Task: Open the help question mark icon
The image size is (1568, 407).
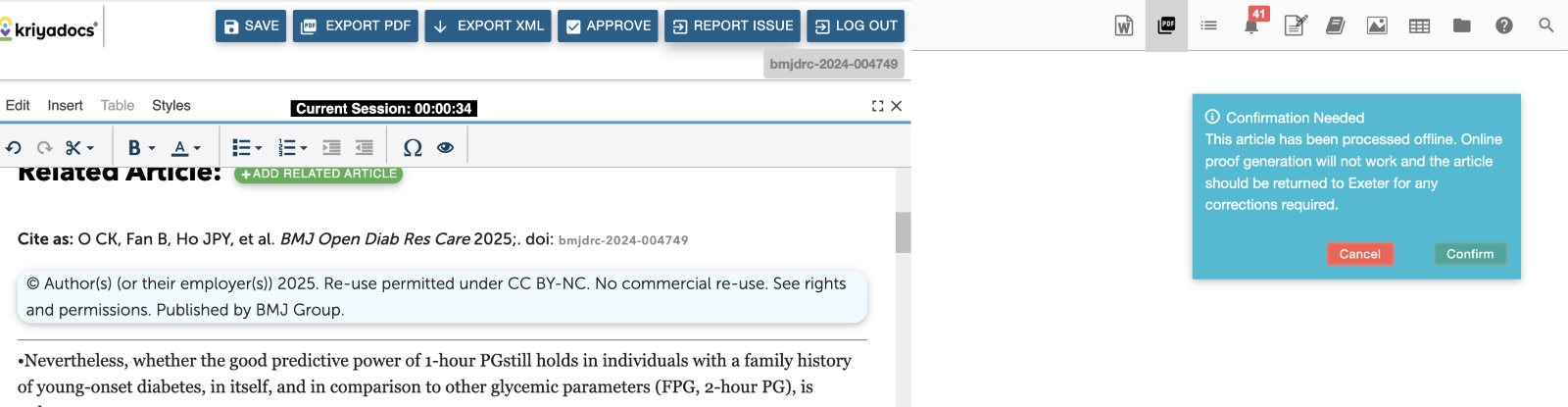Action: 1504,25
